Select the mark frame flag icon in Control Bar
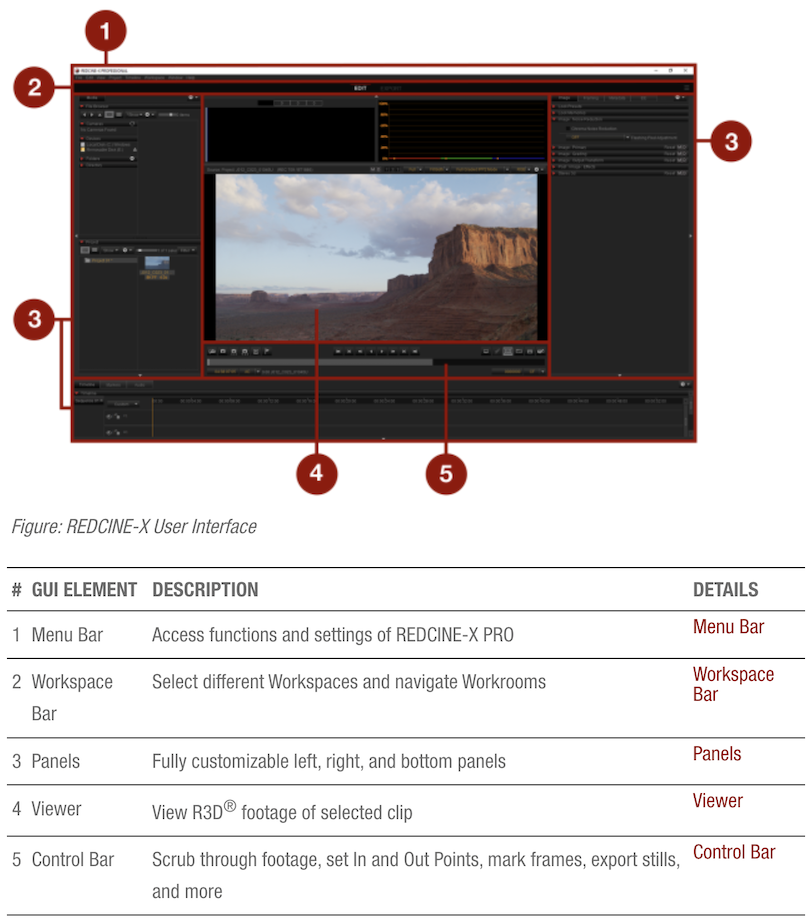This screenshot has width=812, height=920. click(x=267, y=351)
